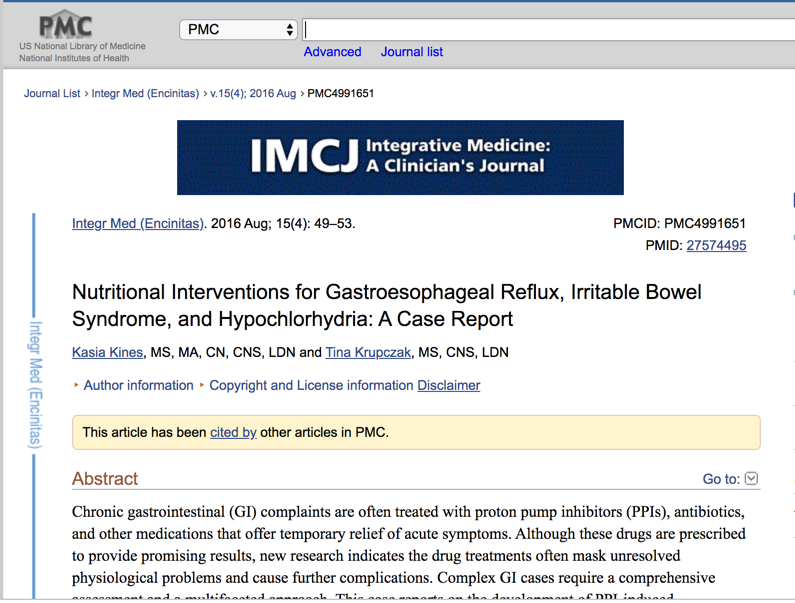Open the PMC database dropdown

pos(238,29)
